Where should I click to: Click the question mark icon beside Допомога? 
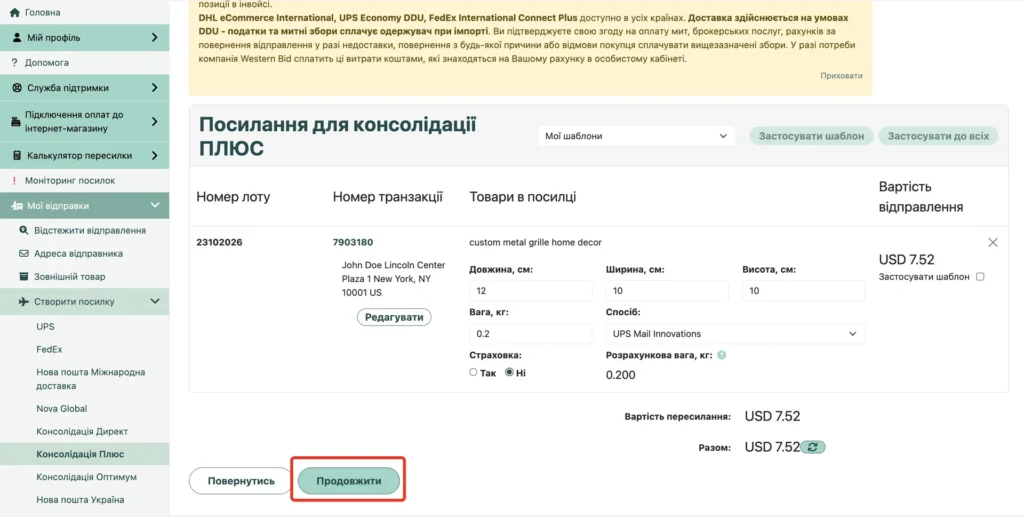(x=14, y=63)
